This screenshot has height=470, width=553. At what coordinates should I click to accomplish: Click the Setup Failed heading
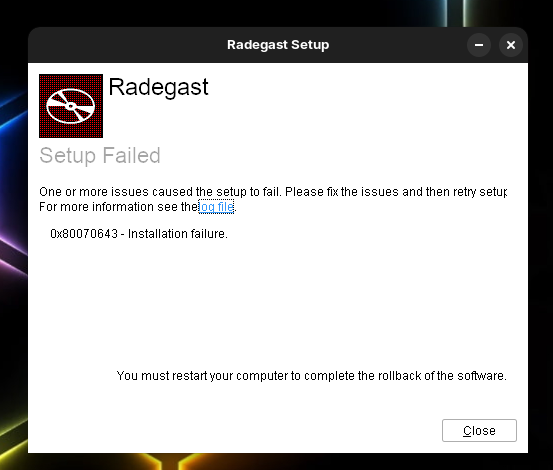pyautogui.click(x=100, y=155)
